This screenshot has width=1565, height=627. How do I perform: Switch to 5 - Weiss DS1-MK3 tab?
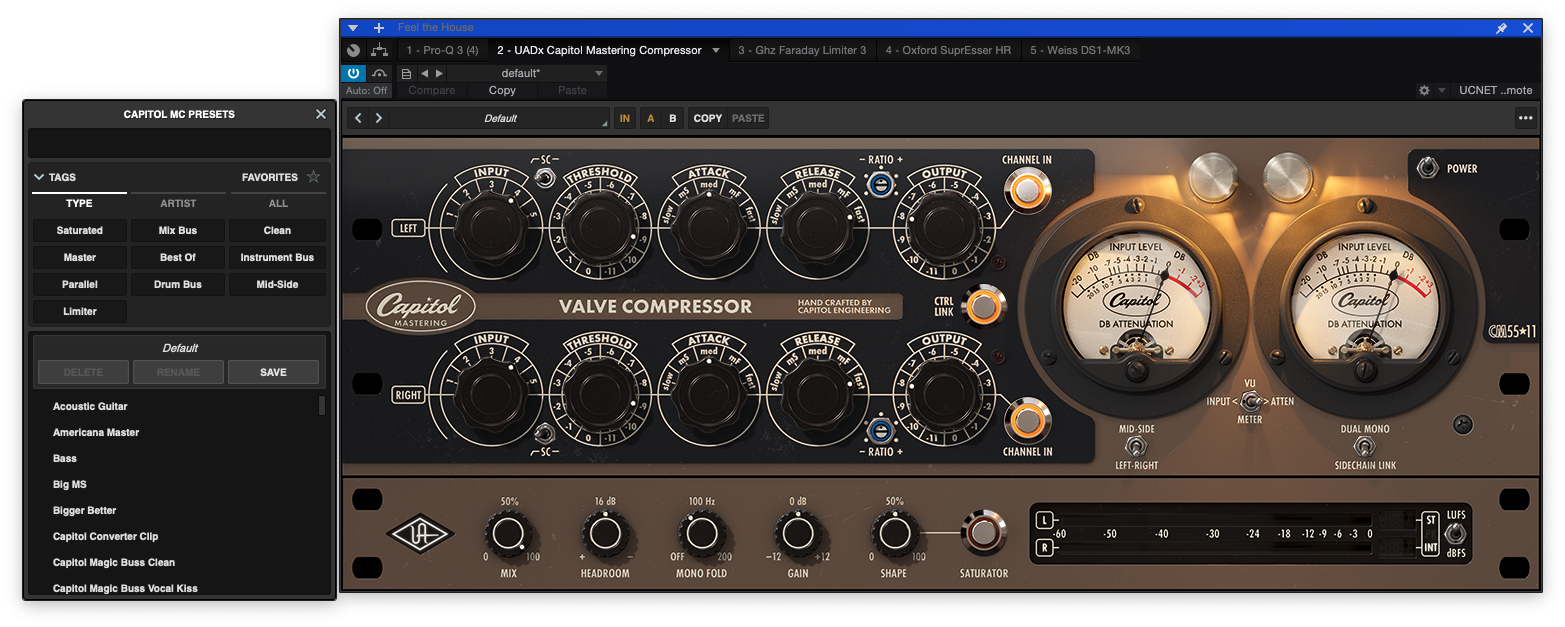coord(1080,50)
